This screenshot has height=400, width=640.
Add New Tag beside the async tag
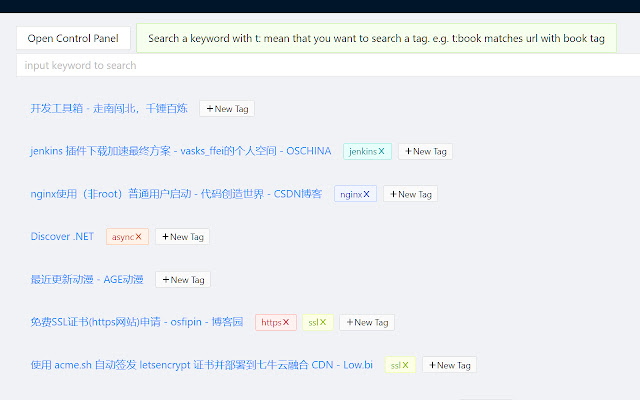click(183, 237)
